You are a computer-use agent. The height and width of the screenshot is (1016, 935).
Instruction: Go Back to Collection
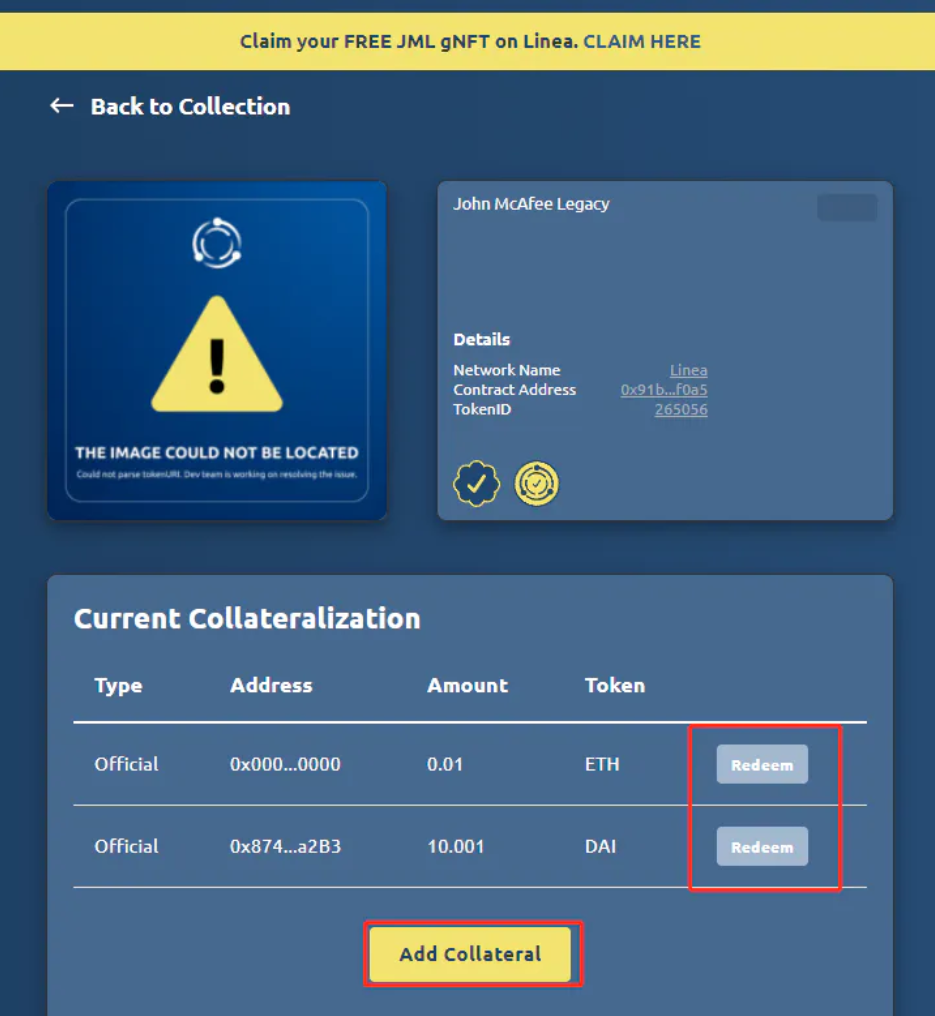[x=190, y=106]
